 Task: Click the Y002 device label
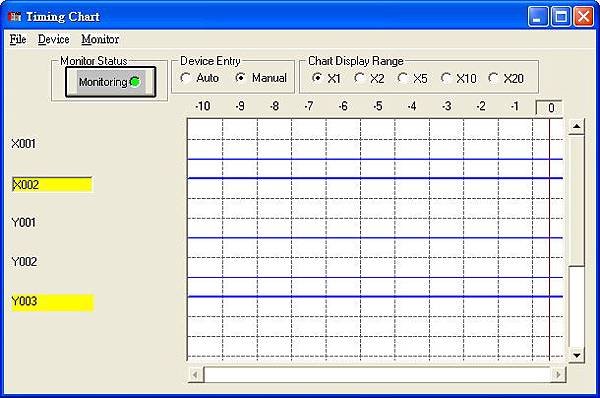click(24, 262)
